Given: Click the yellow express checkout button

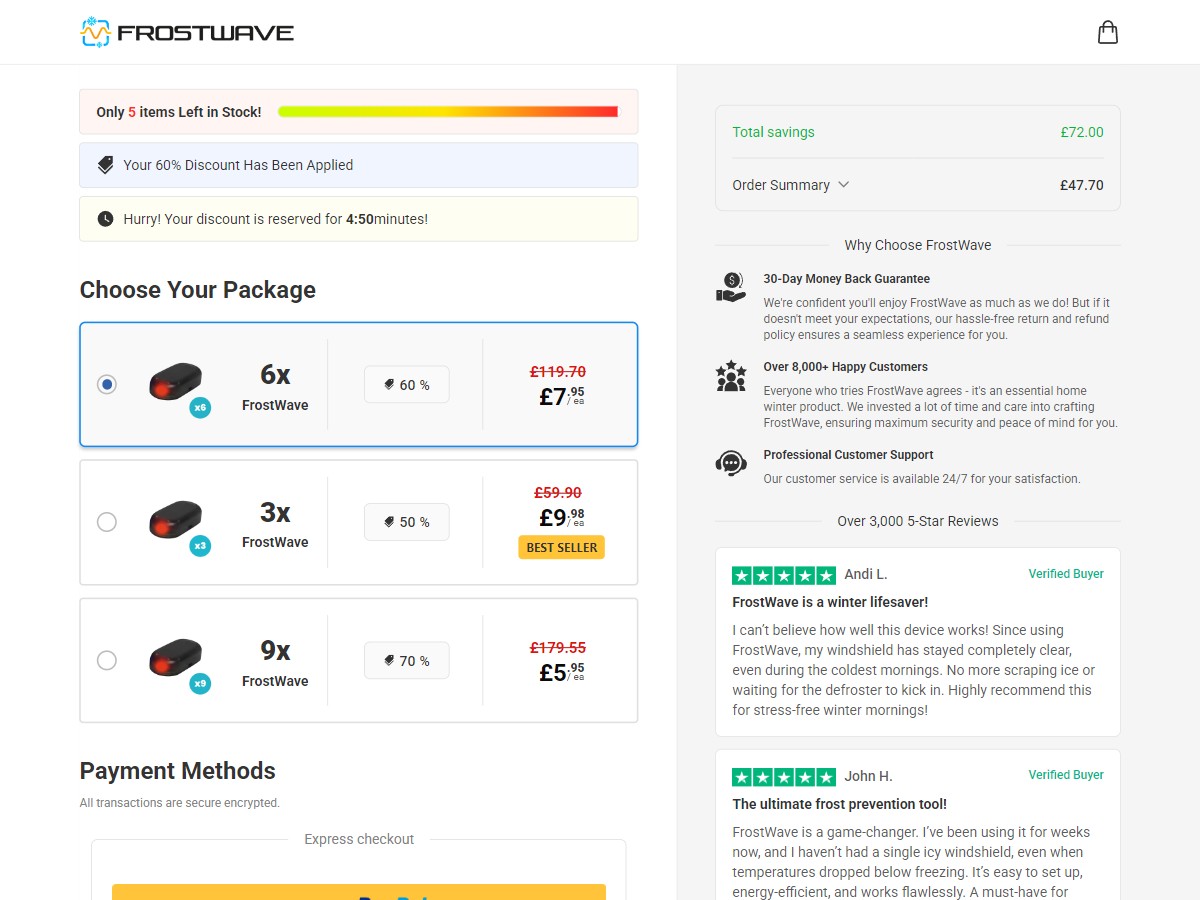Looking at the screenshot, I should point(359,892).
